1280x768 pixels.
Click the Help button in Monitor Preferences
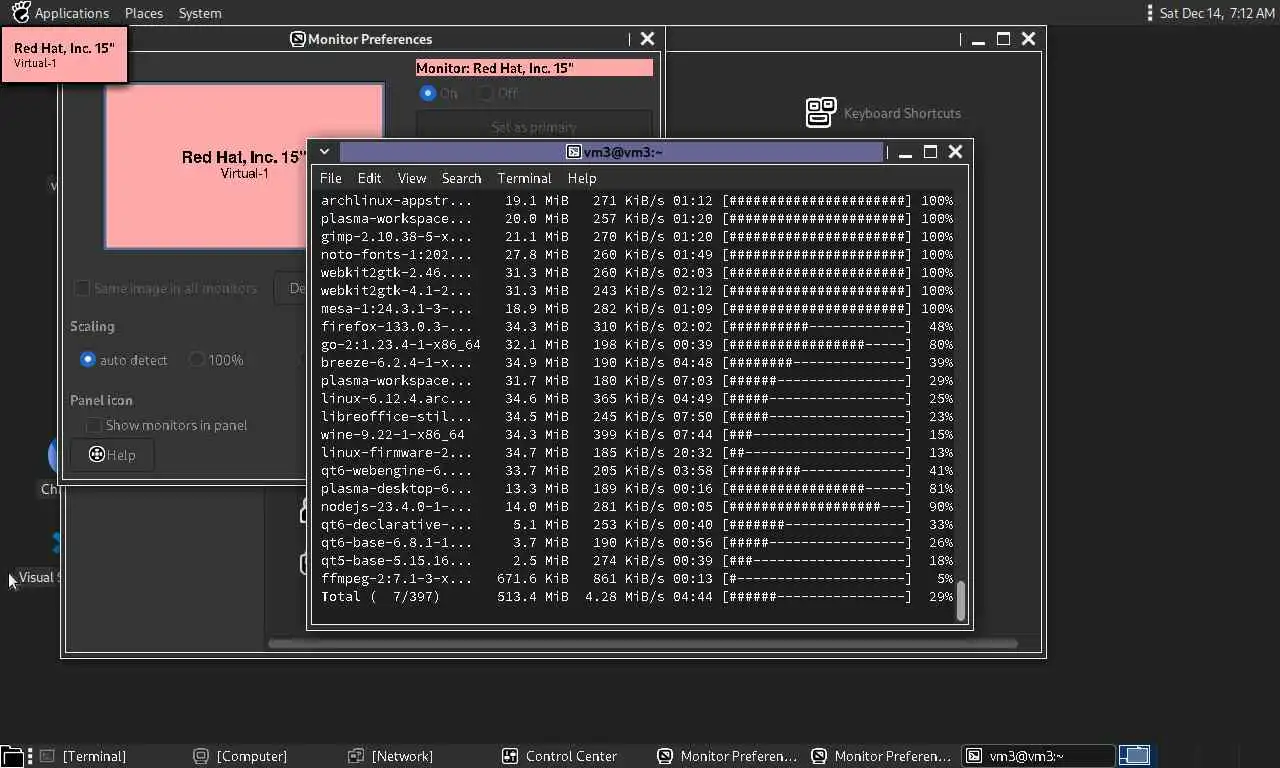[x=112, y=455]
